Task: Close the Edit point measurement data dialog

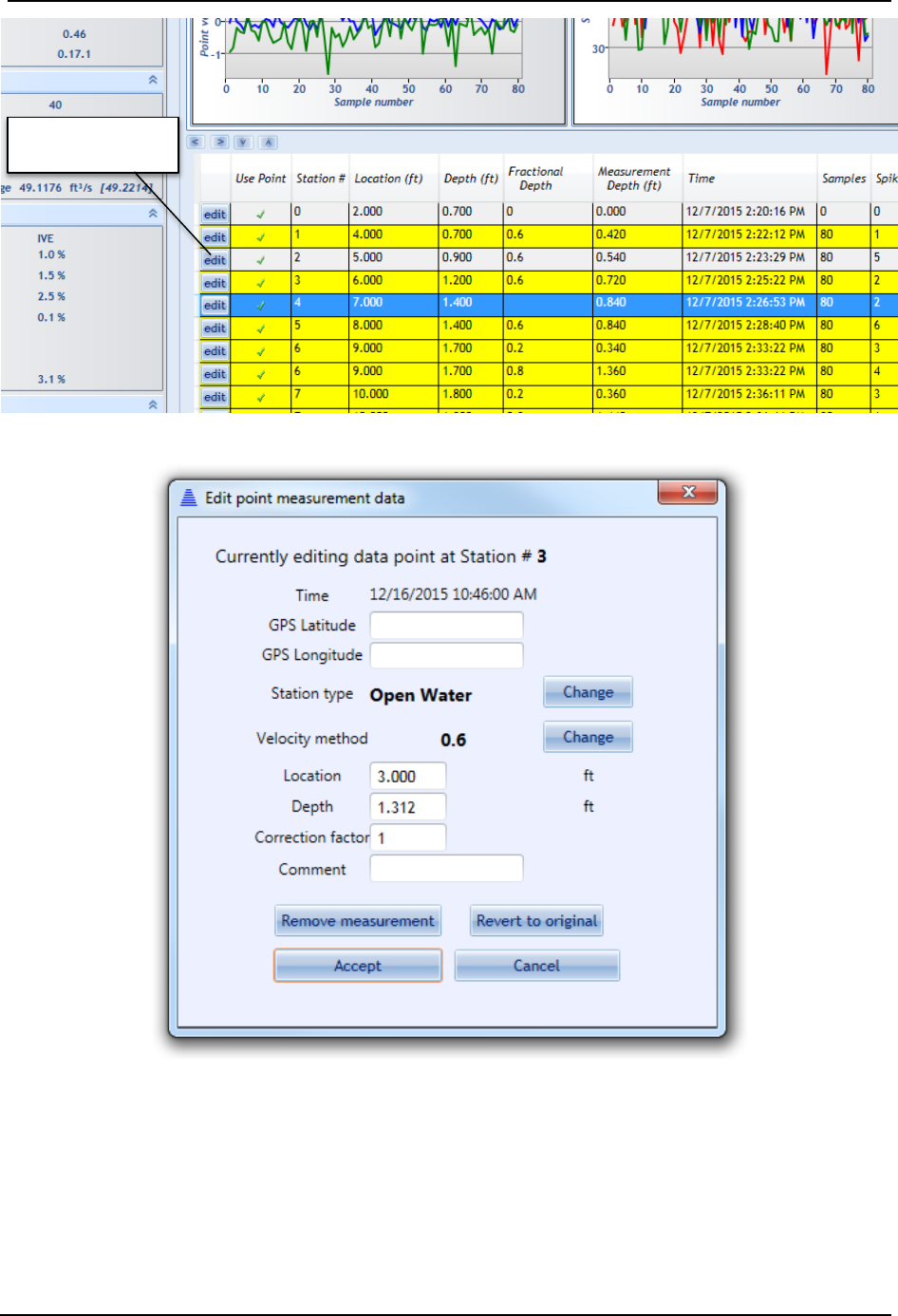Action: [x=689, y=492]
